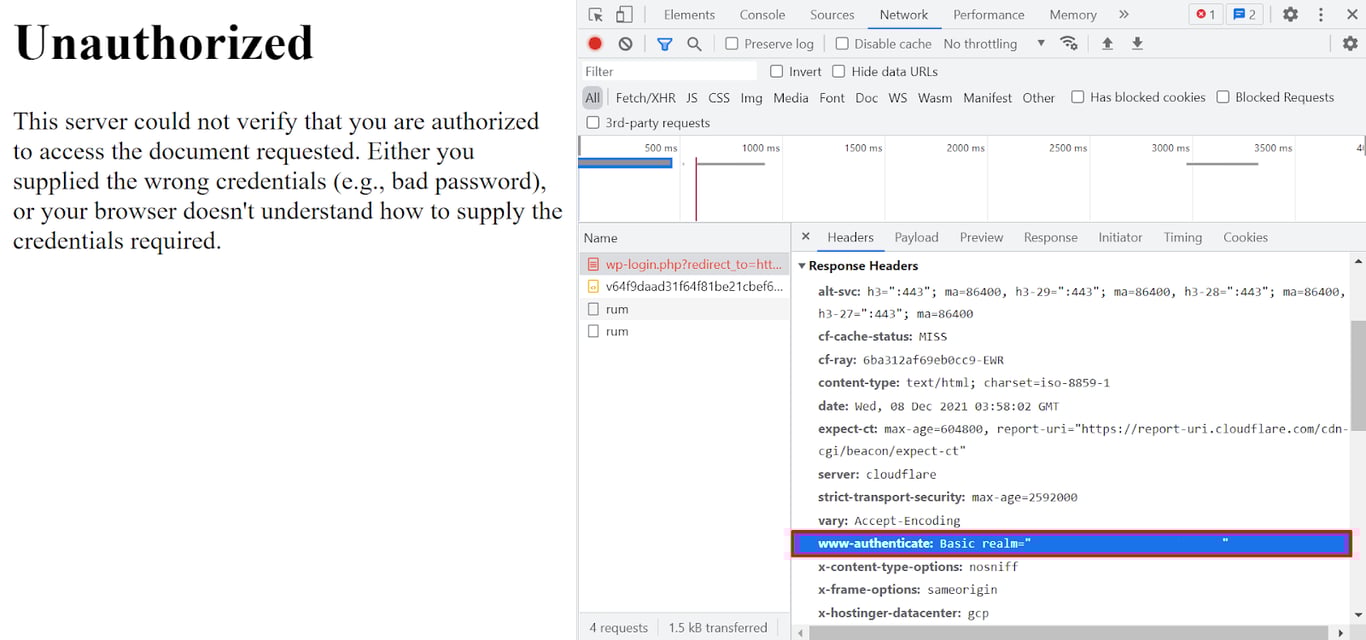Open DevTools settings gear
This screenshot has width=1366, height=640.
1290,15
